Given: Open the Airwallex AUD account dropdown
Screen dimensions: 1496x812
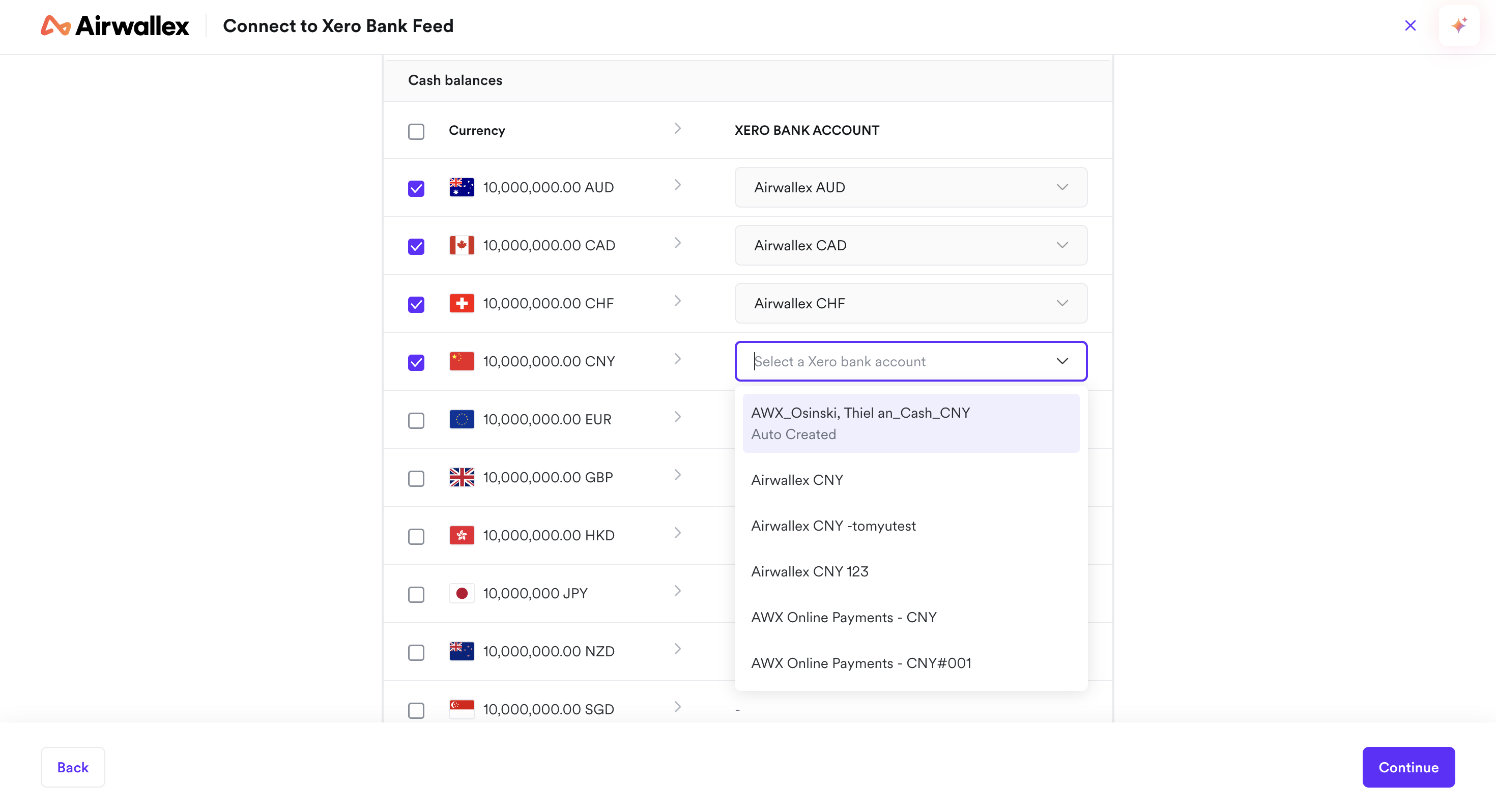Looking at the screenshot, I should [911, 187].
